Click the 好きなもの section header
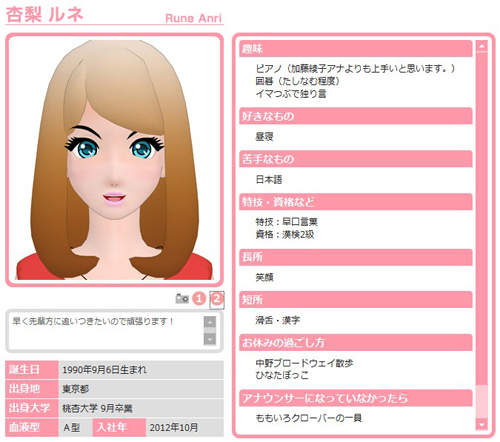500x442 pixels. tap(356, 116)
